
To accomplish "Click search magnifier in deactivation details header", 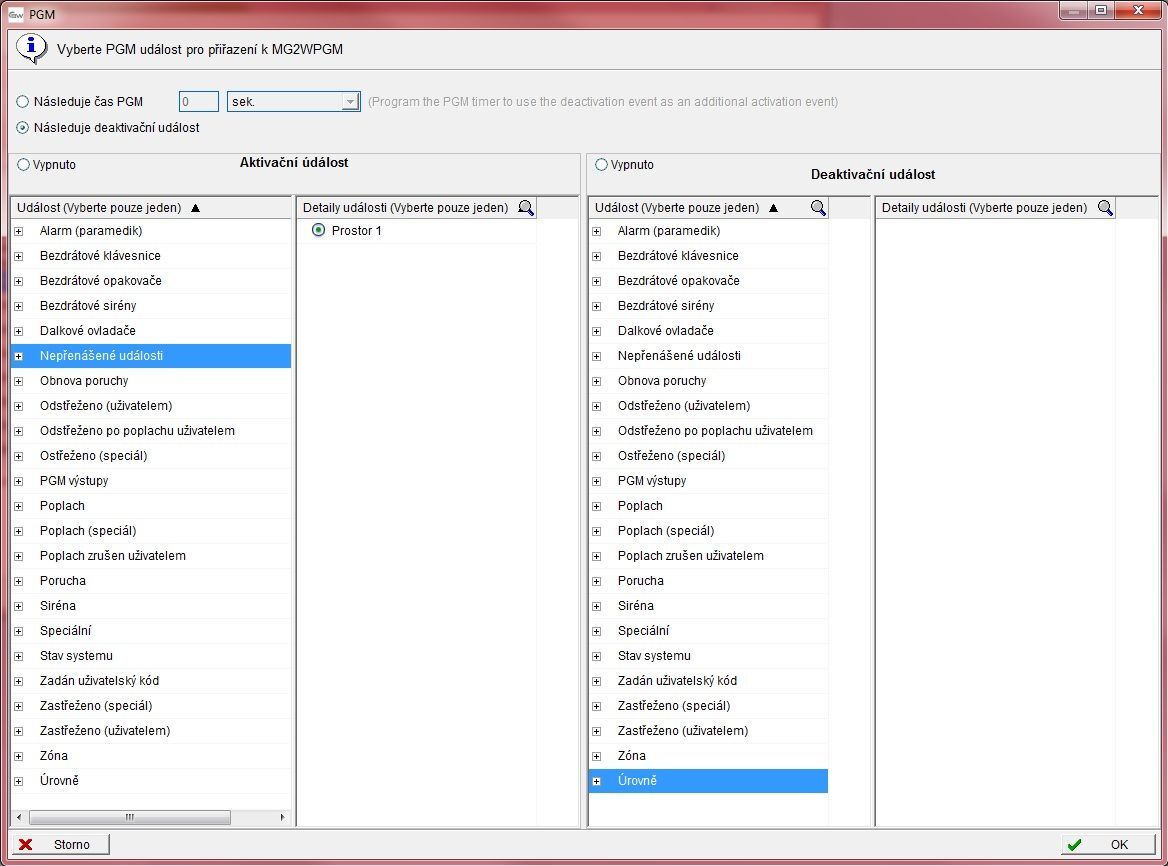I will 1105,208.
